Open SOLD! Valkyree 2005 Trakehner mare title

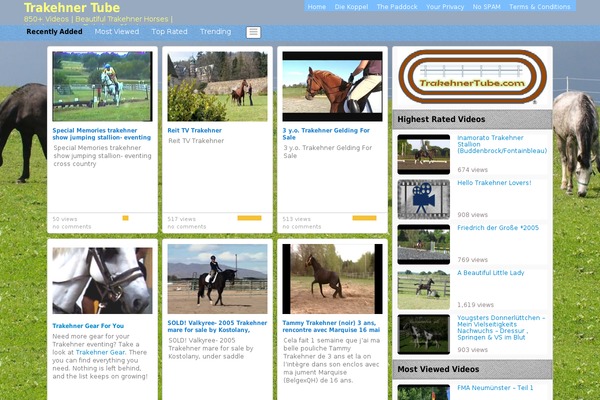click(x=217, y=327)
